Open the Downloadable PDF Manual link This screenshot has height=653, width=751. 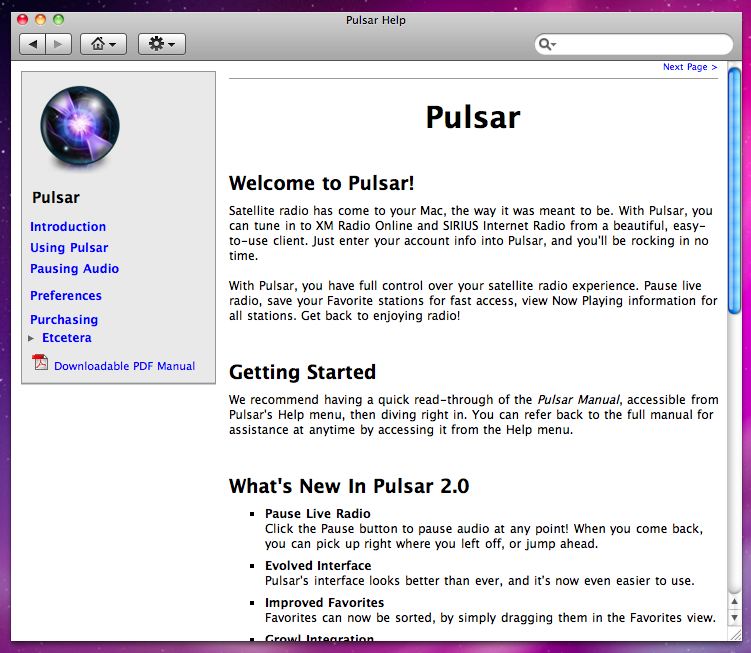coord(125,366)
